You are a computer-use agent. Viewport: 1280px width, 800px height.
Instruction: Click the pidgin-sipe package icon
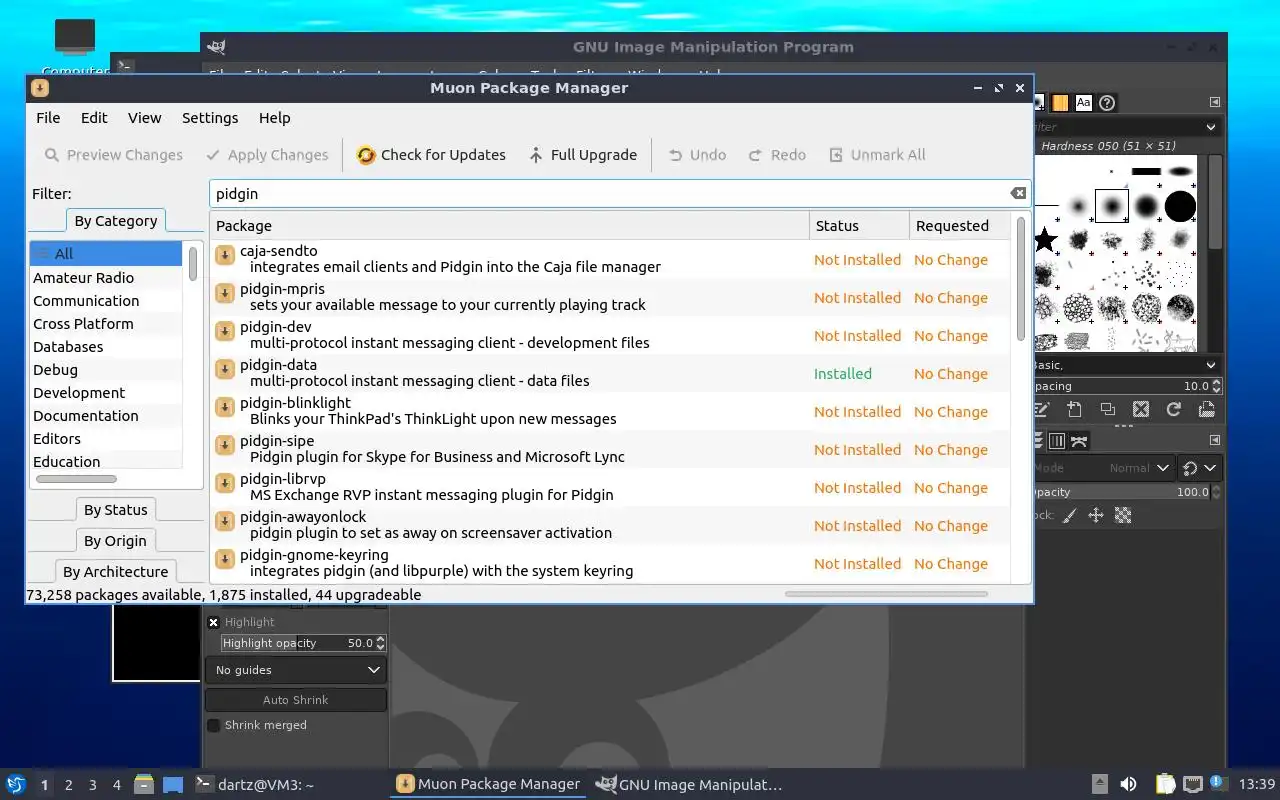(225, 446)
